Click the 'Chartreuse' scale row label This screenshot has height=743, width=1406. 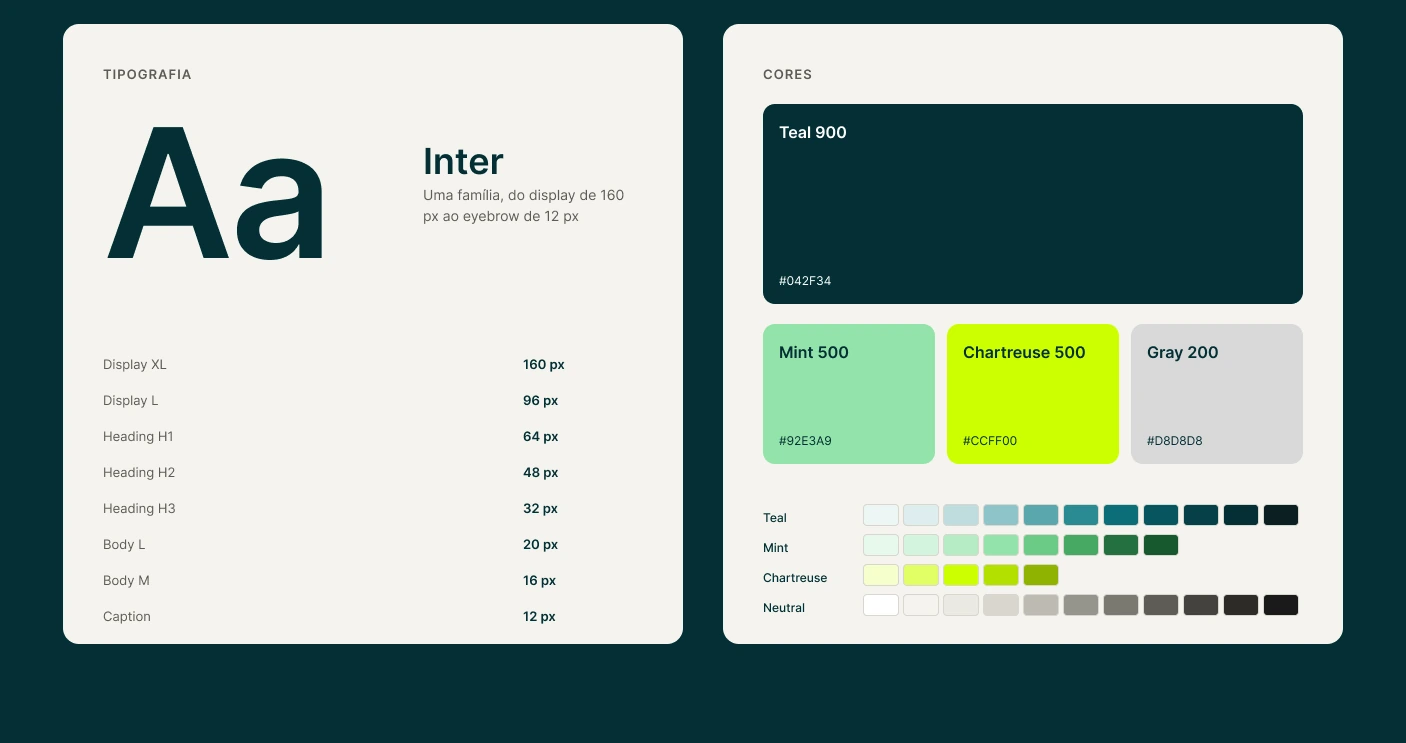(795, 578)
